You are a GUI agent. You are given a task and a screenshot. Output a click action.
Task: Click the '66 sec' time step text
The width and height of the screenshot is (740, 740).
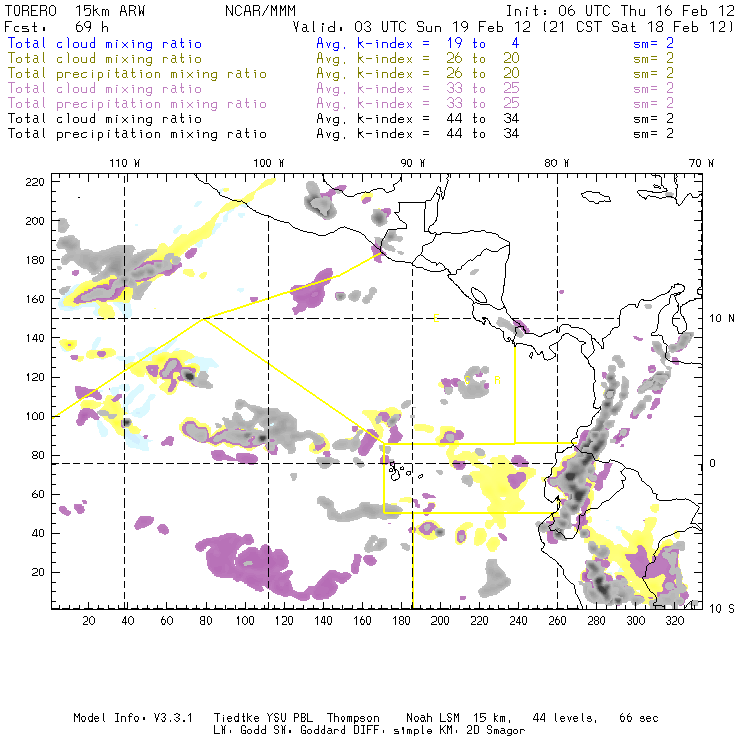click(639, 718)
